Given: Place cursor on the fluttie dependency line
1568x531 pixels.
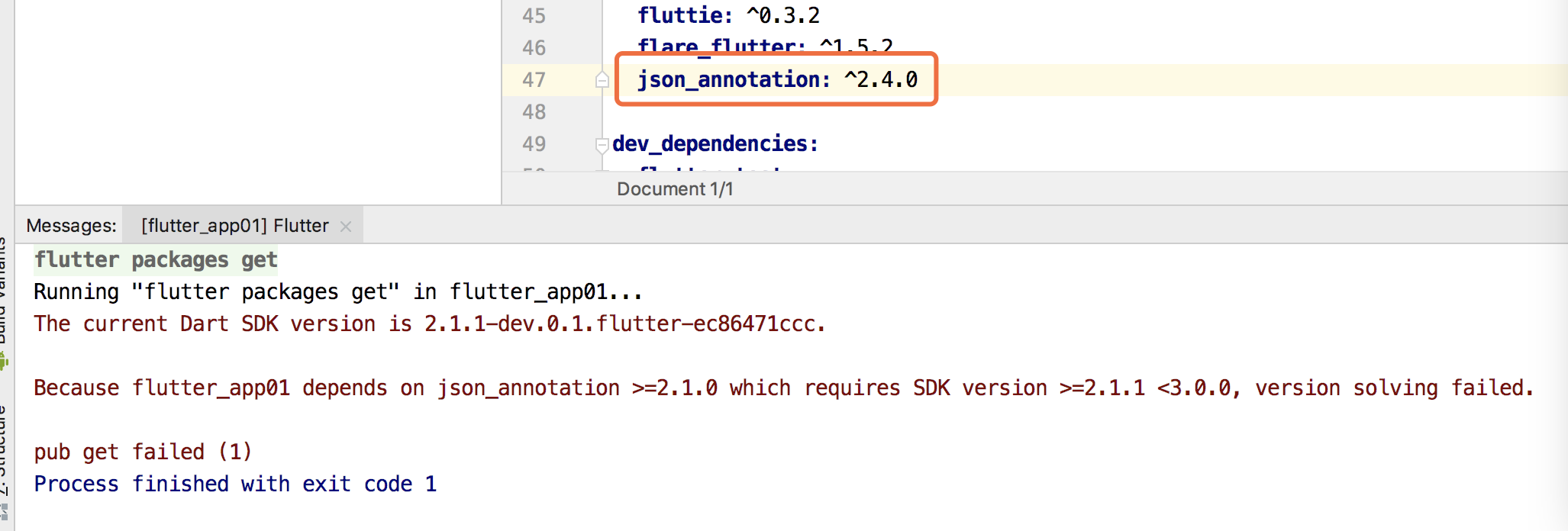Looking at the screenshot, I should pyautogui.click(x=728, y=15).
